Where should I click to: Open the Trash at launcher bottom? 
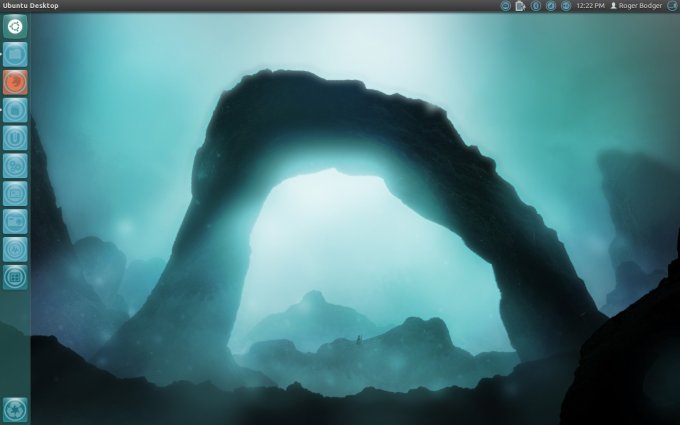[15, 409]
